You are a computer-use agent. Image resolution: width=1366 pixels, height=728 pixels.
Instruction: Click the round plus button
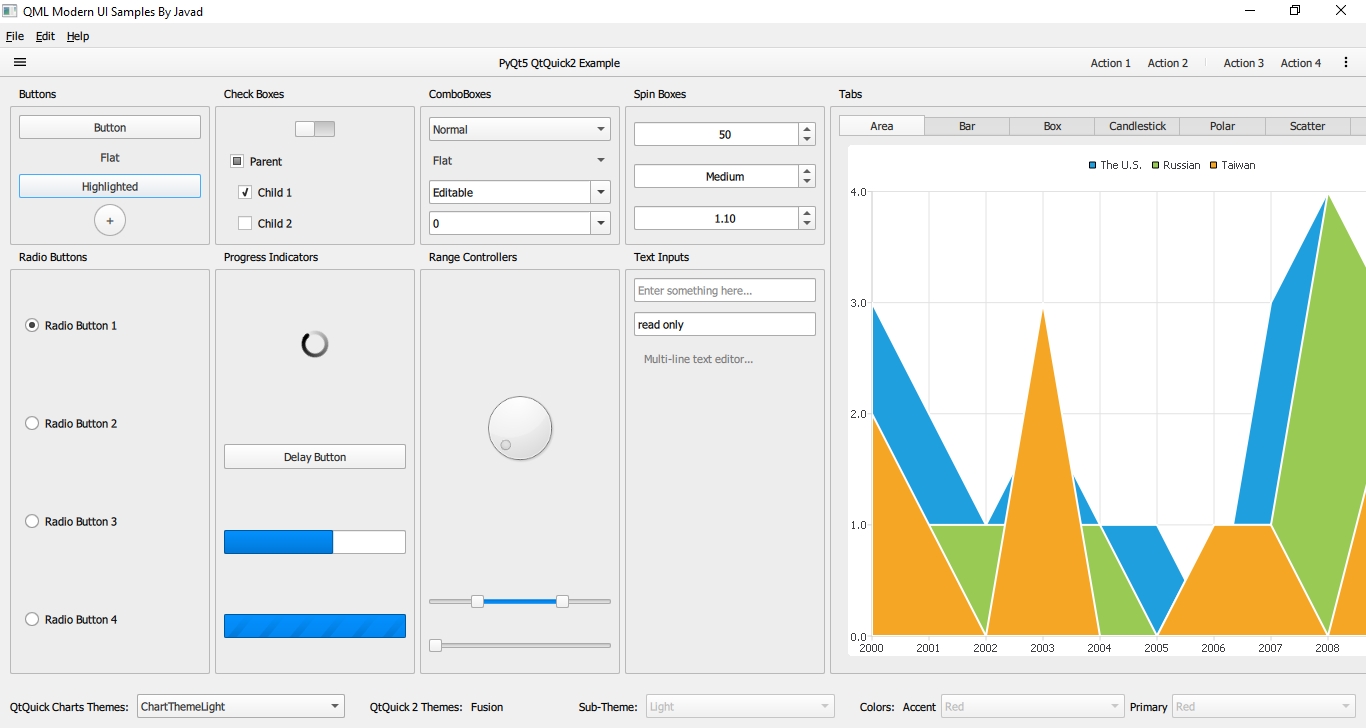110,220
